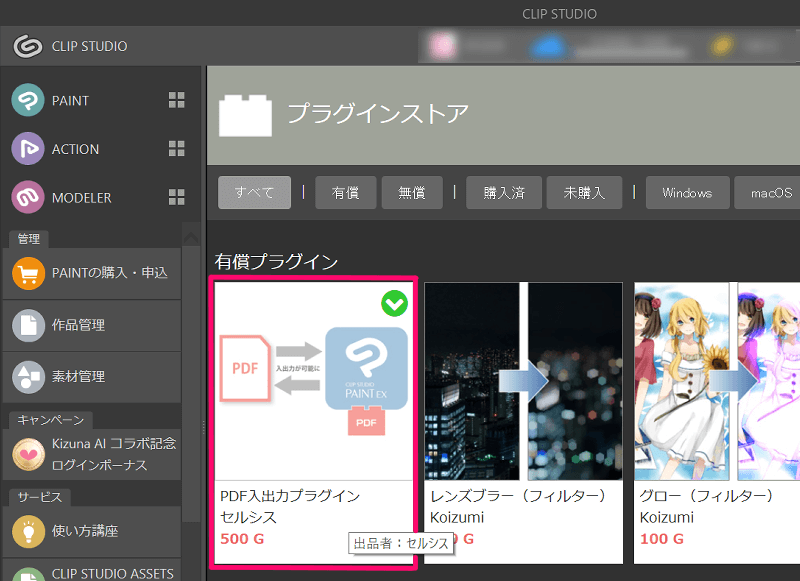The width and height of the screenshot is (800, 581).
Task: Click the heart coin campaign icon
Action: click(x=29, y=454)
